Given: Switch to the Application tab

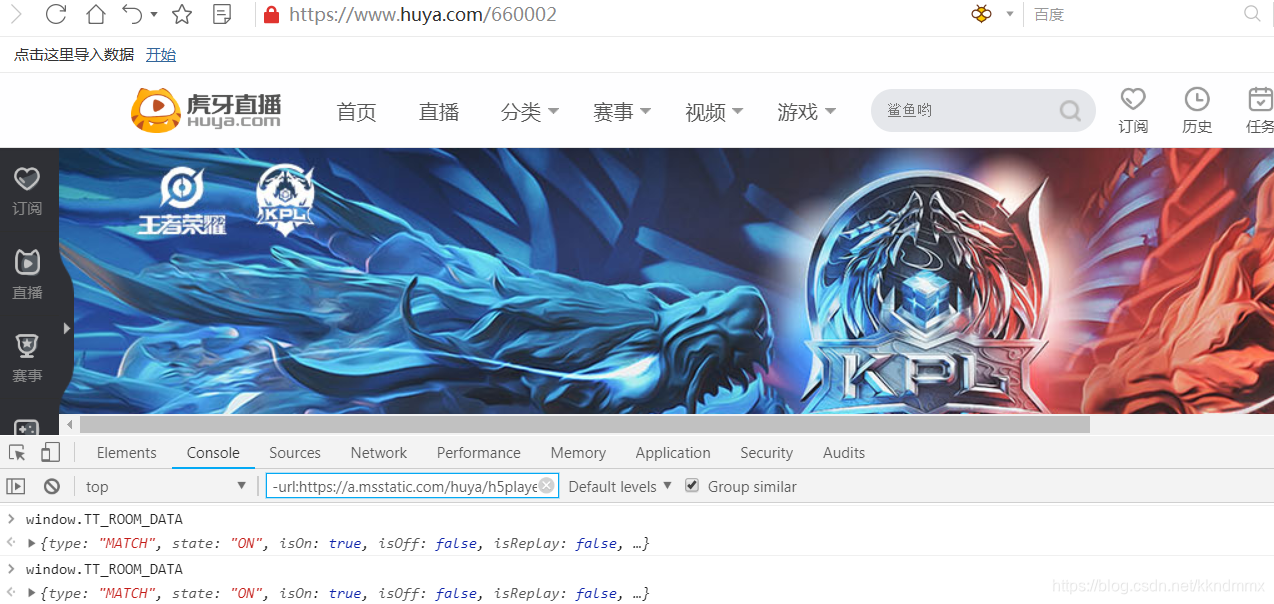Looking at the screenshot, I should tap(673, 453).
